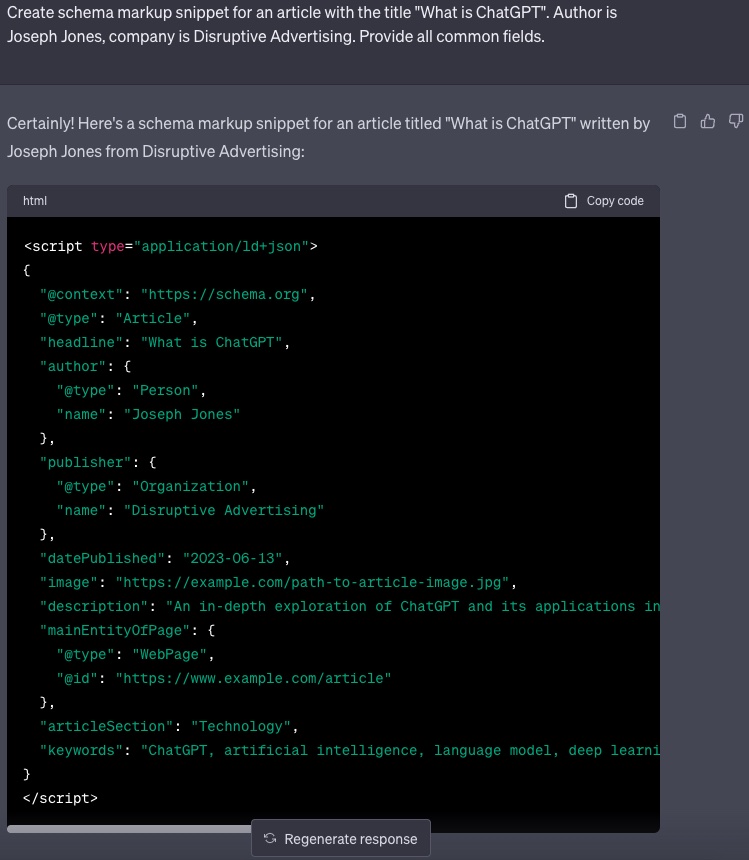The width and height of the screenshot is (749, 860).
Task: Click the copy response clipboard icon
Action: (x=680, y=122)
